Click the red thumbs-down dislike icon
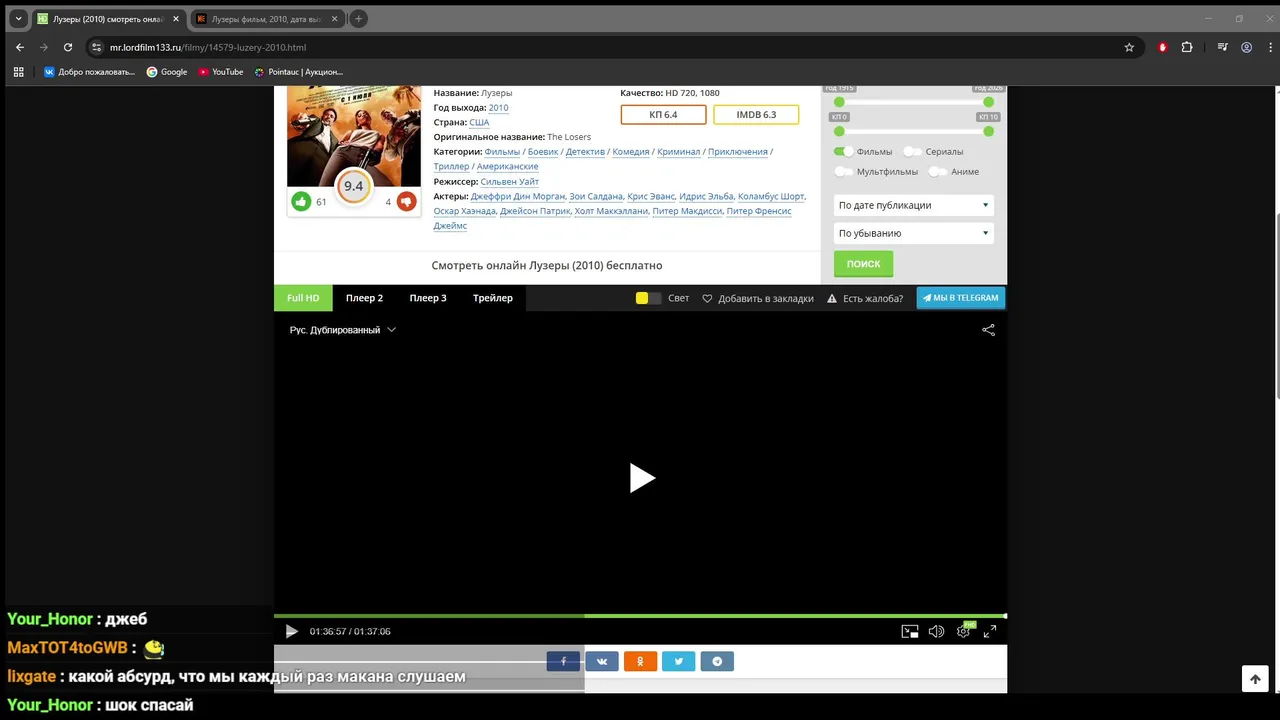This screenshot has height=720, width=1280. coord(406,201)
